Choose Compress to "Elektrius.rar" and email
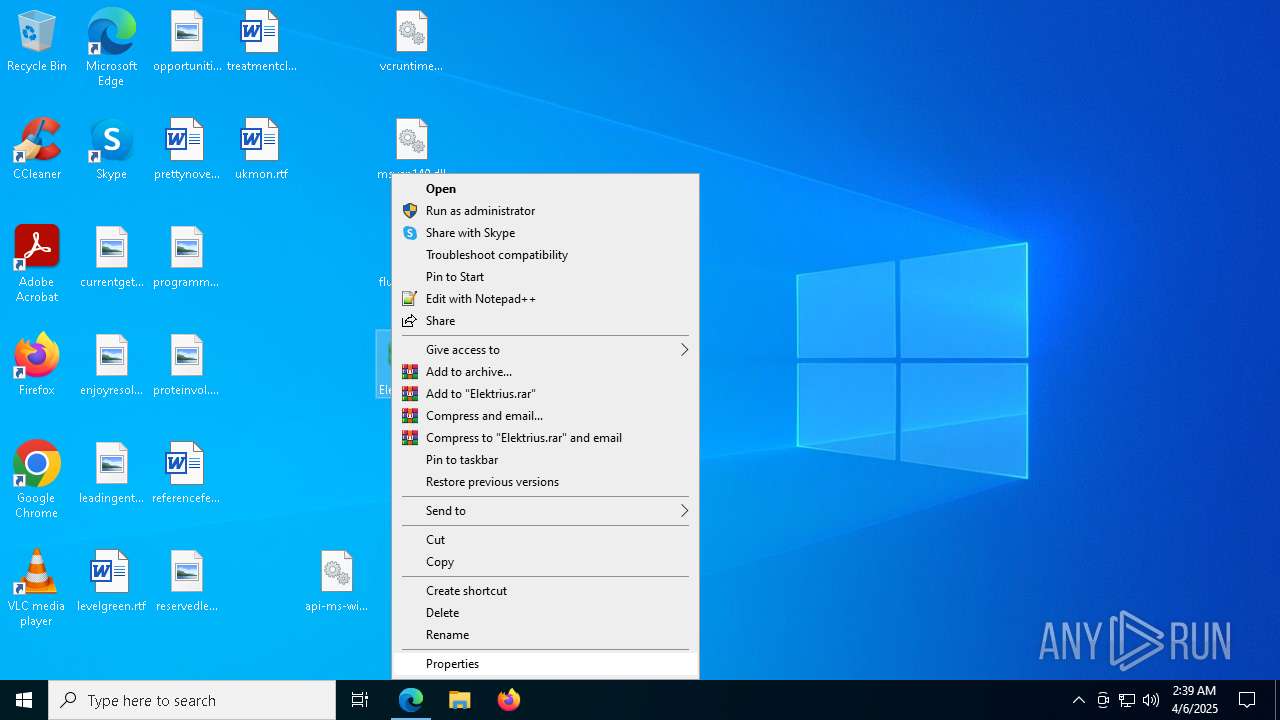 pos(545,438)
